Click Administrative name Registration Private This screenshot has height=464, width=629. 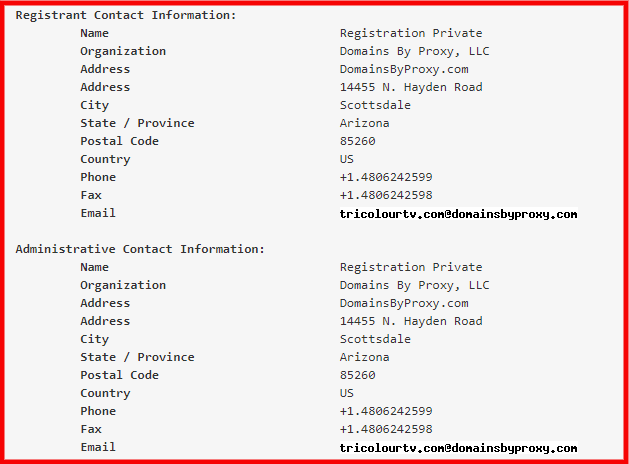click(411, 267)
